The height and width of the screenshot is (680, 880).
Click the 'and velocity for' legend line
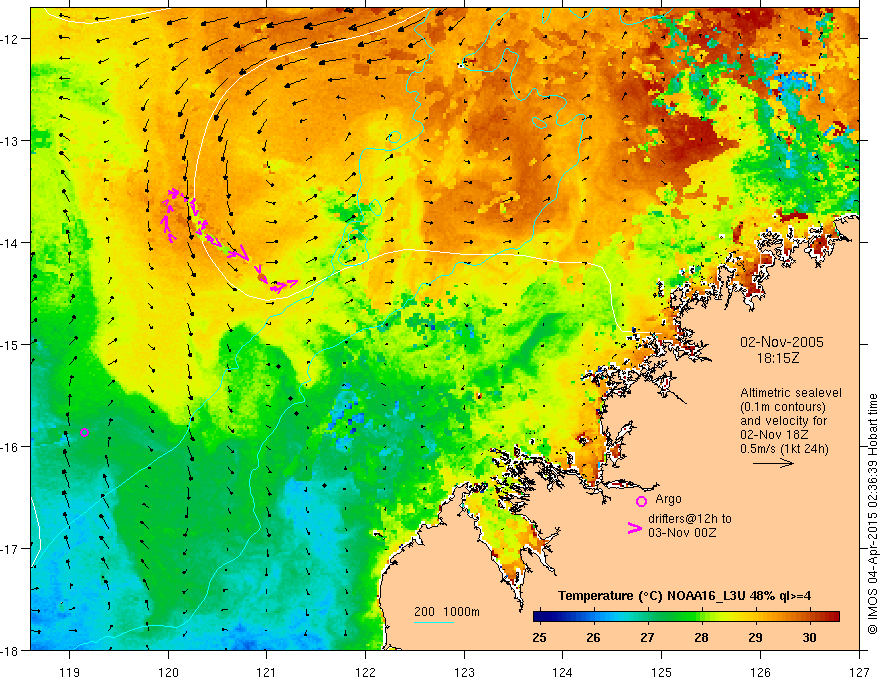[x=783, y=421]
